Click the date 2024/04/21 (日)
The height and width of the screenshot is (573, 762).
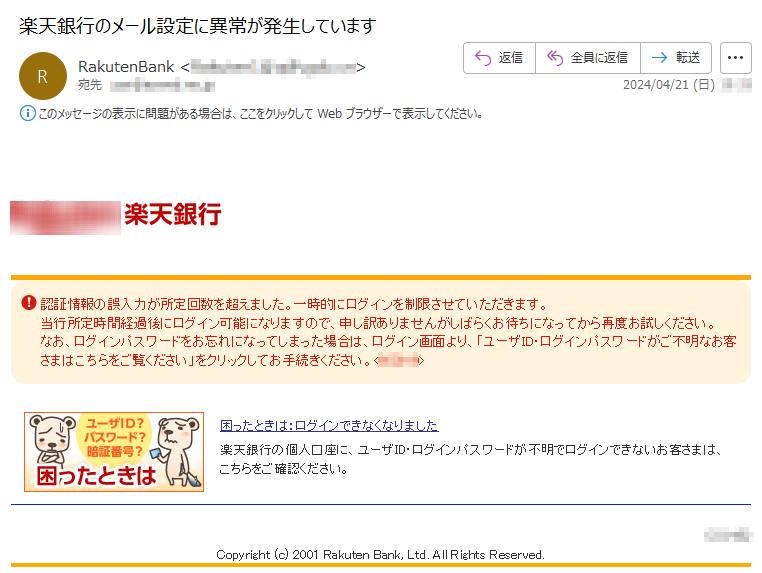pyautogui.click(x=669, y=85)
